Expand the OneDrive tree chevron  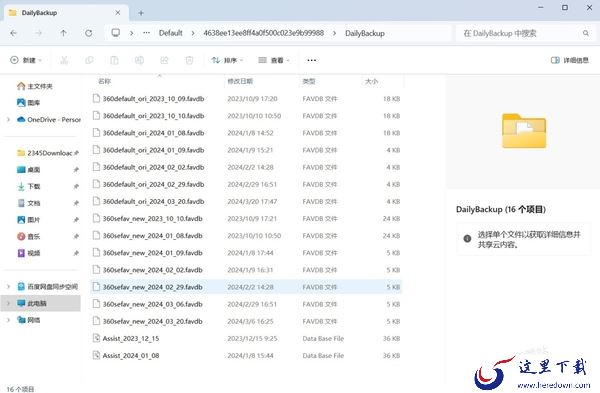click(8, 119)
